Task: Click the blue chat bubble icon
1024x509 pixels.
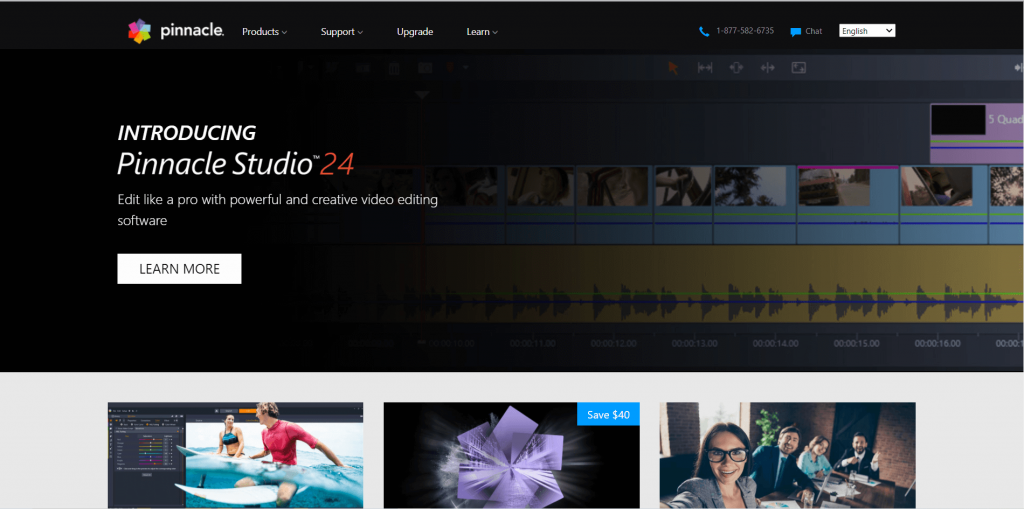Action: tap(795, 32)
